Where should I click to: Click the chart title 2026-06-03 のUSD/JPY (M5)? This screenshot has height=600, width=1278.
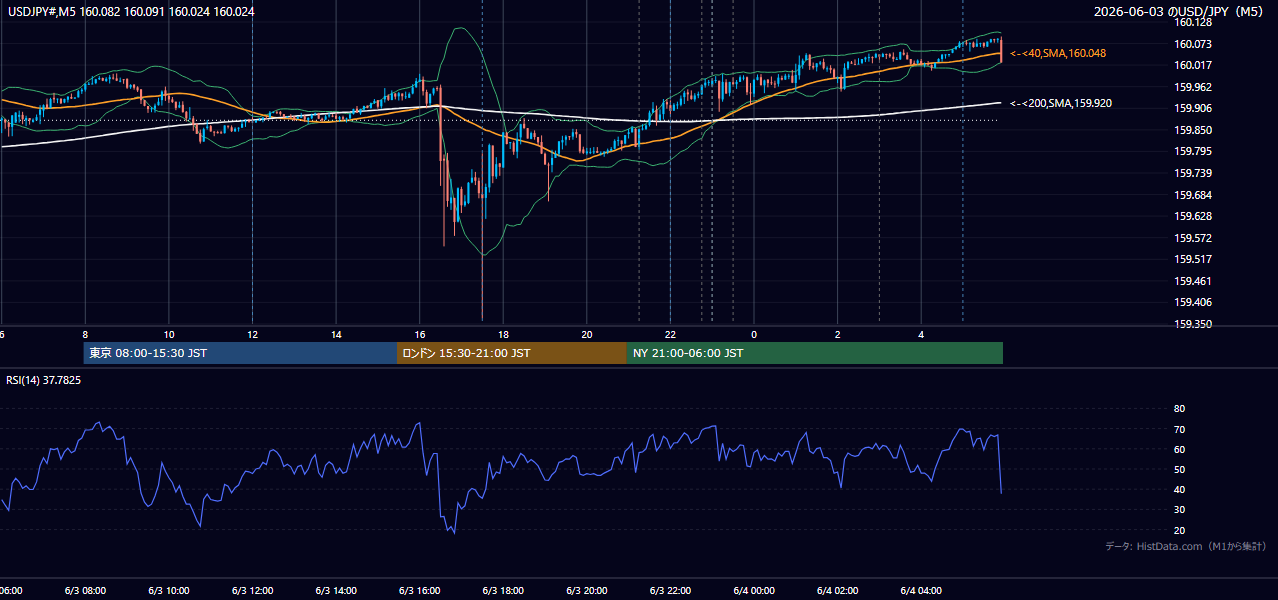click(1179, 12)
